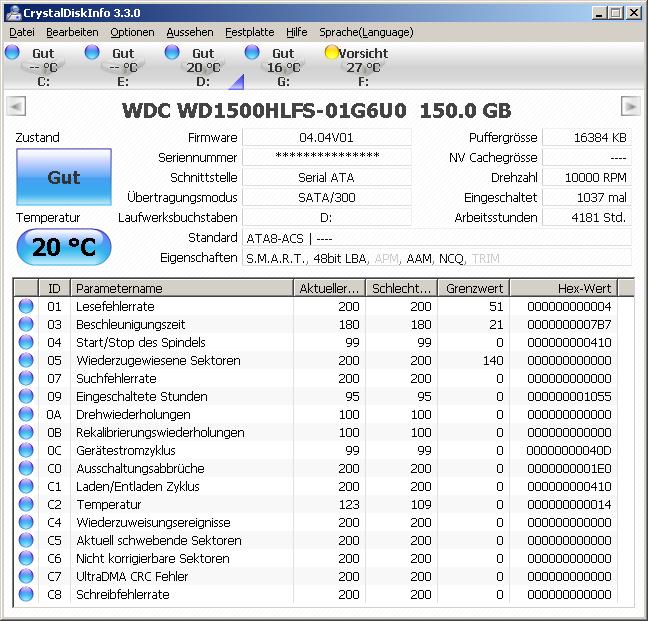Click status orb of Gerätestromzyklus row

tap(26, 450)
